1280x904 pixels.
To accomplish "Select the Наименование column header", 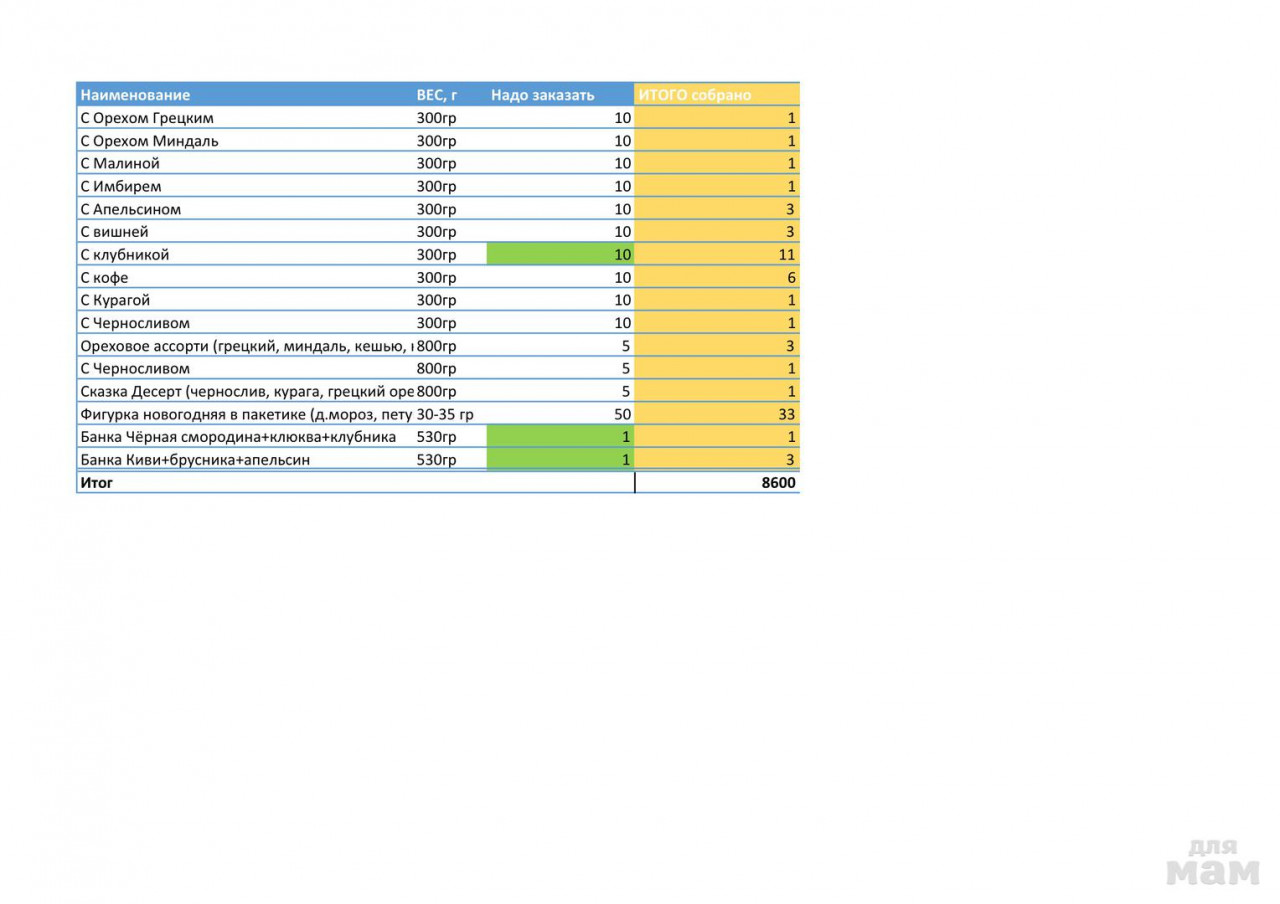I will (135, 95).
